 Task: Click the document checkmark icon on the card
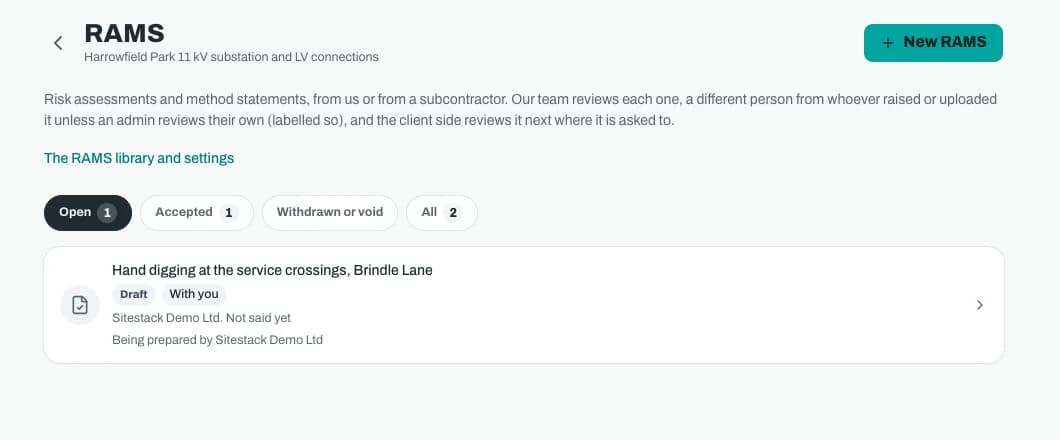80,305
